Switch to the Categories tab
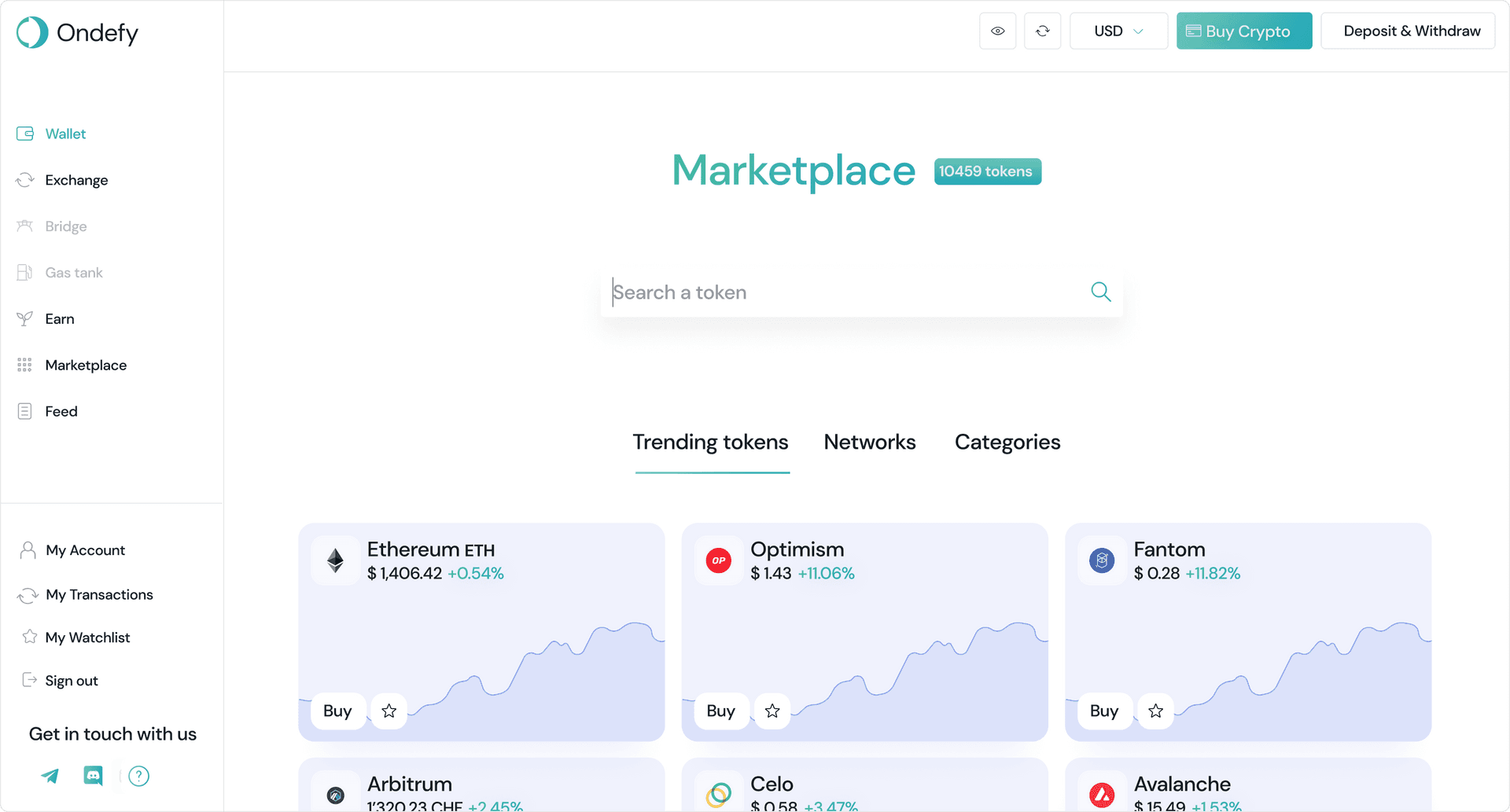The height and width of the screenshot is (812, 1510). tap(1007, 443)
